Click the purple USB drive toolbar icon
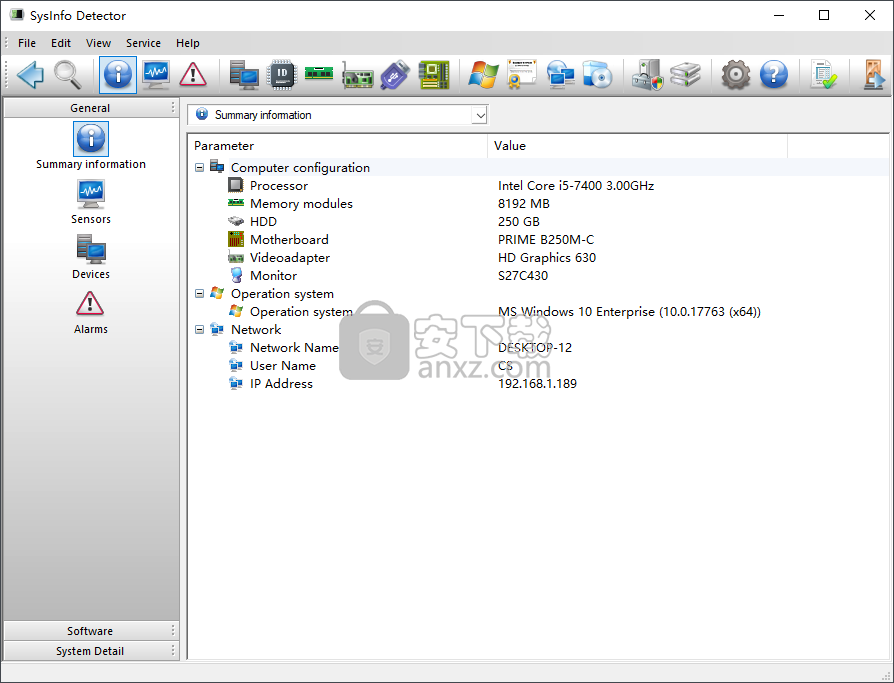The height and width of the screenshot is (683, 894). coord(395,75)
